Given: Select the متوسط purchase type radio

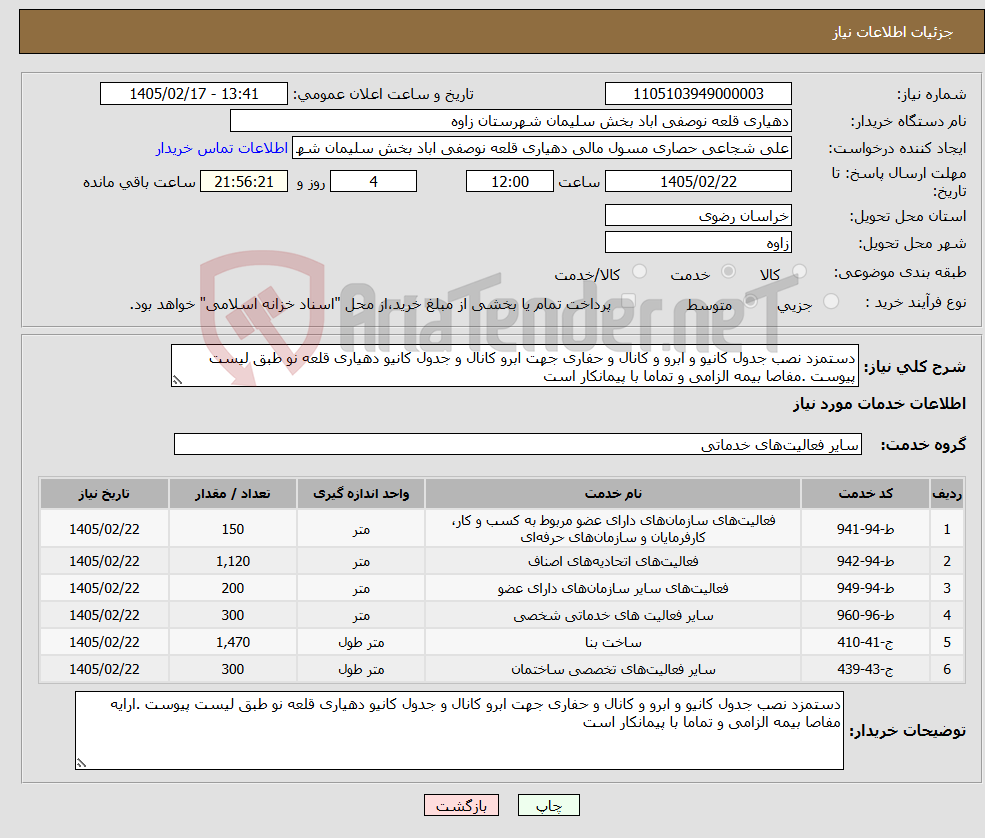Looking at the screenshot, I should coord(751,301).
